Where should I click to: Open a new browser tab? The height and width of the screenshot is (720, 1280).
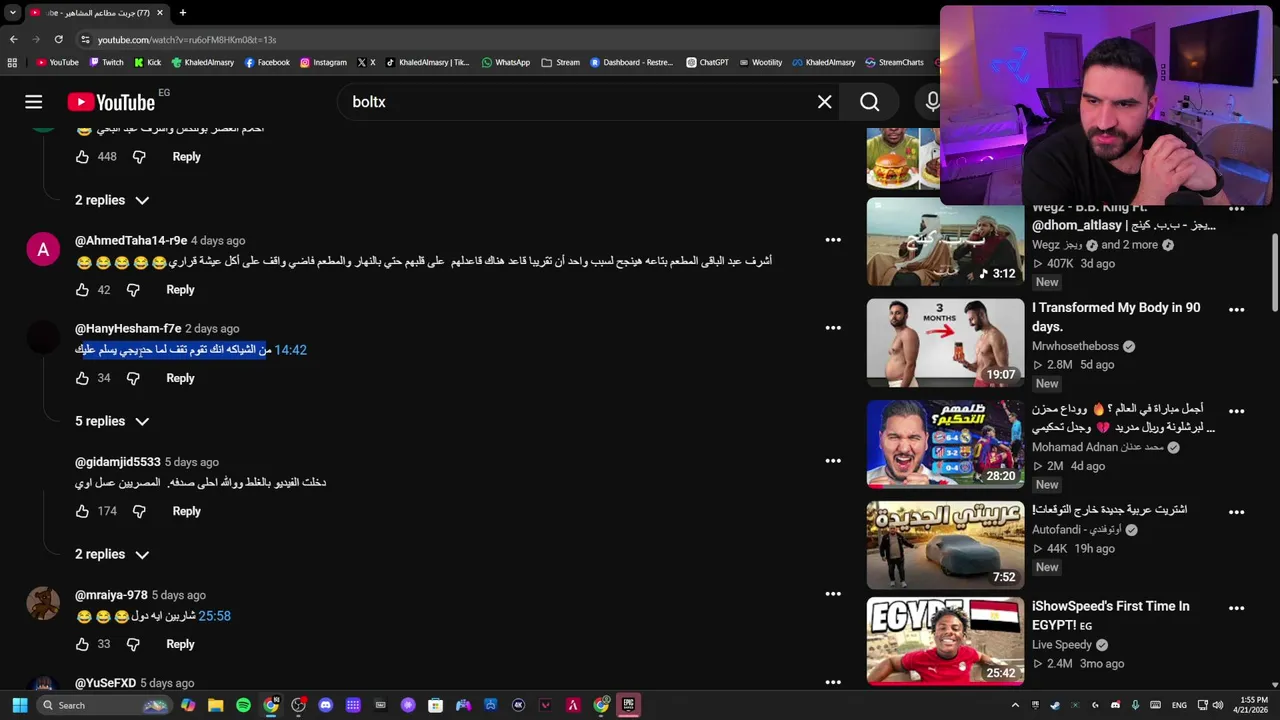(182, 13)
